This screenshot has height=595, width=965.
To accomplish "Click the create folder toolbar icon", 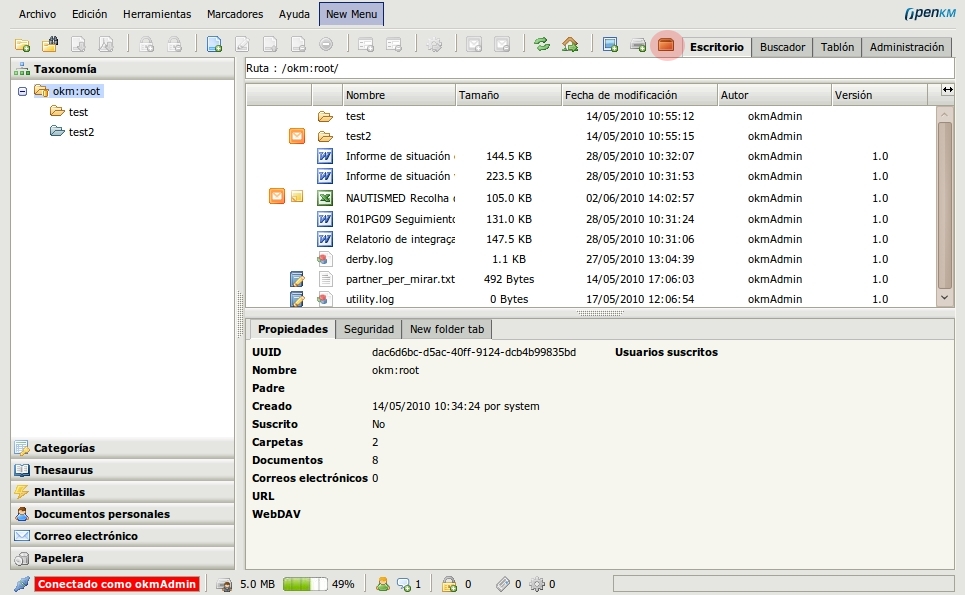I will click(x=22, y=45).
